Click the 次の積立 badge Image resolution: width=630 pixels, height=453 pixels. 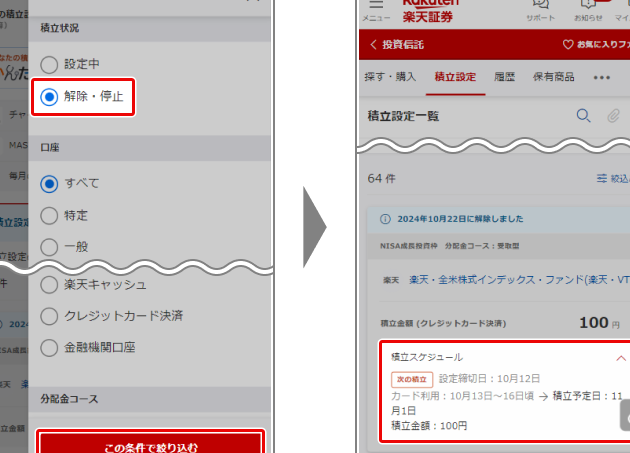click(412, 379)
